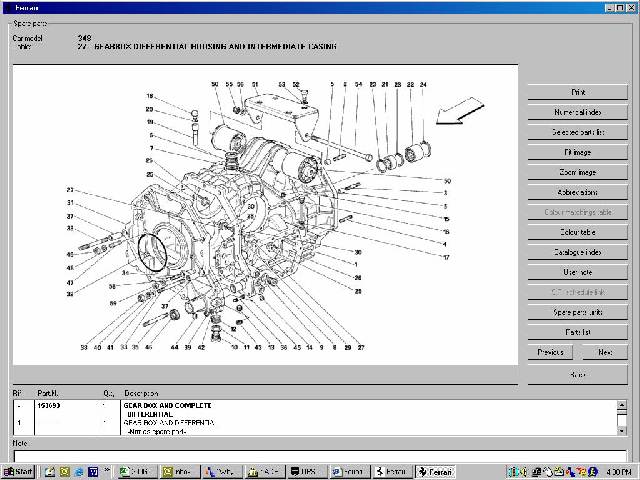Click the first quick launch icon beside Start
Screen dimensions: 640x480
point(50,472)
